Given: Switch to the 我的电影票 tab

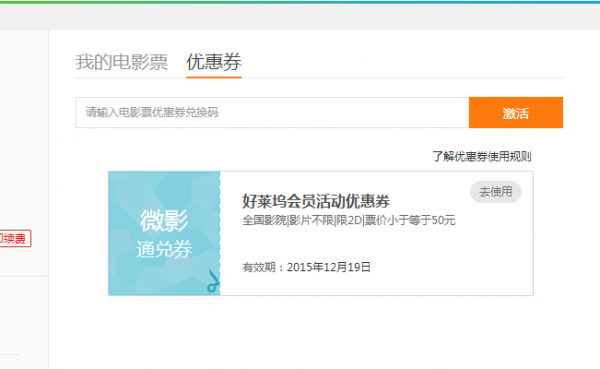Looking at the screenshot, I should [x=122, y=62].
